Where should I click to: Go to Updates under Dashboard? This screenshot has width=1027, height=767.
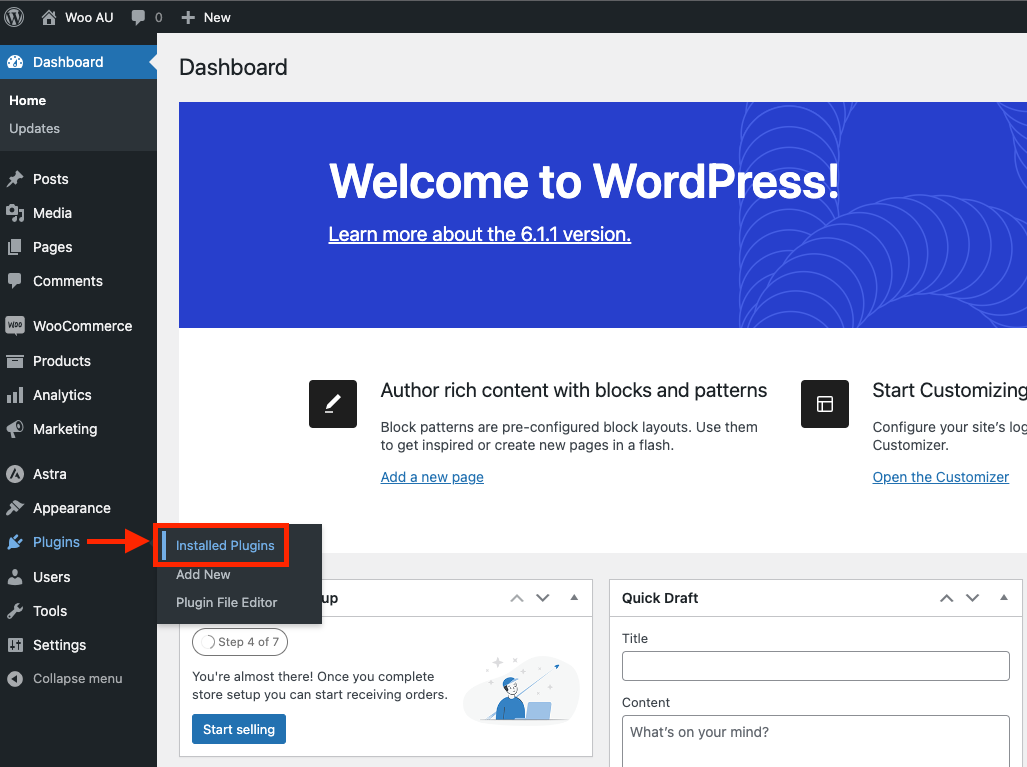34,128
